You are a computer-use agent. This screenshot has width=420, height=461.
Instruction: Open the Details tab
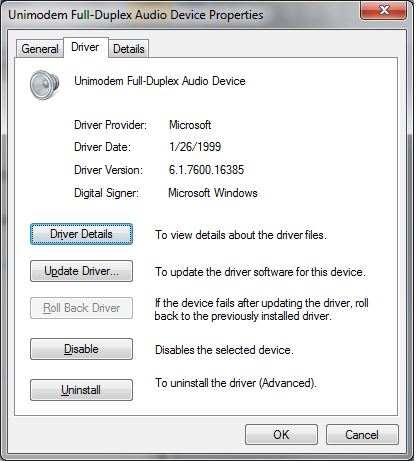tap(129, 49)
